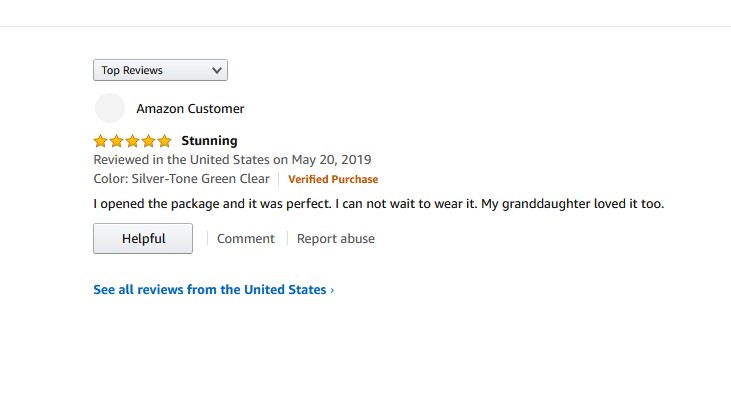Click the reviewer's grey profile avatar
This screenshot has width=731, height=418.
109,108
